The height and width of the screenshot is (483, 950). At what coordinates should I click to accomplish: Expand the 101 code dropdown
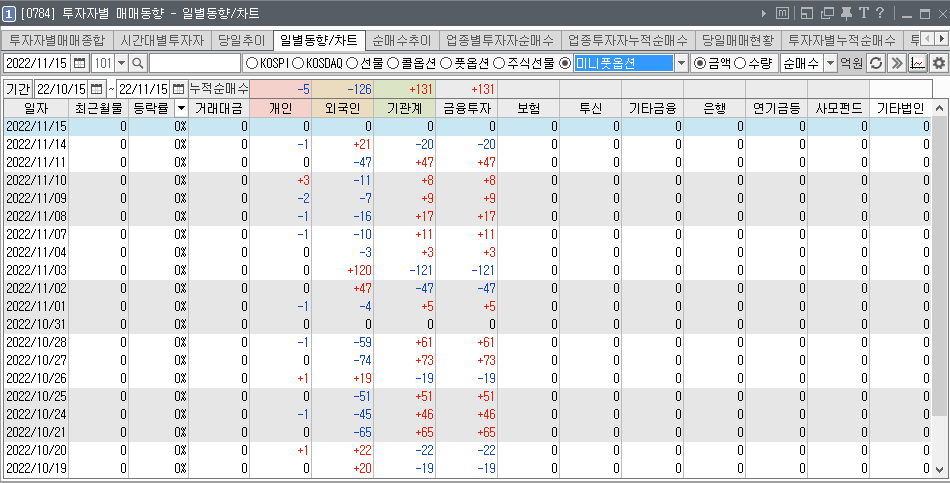(121, 63)
